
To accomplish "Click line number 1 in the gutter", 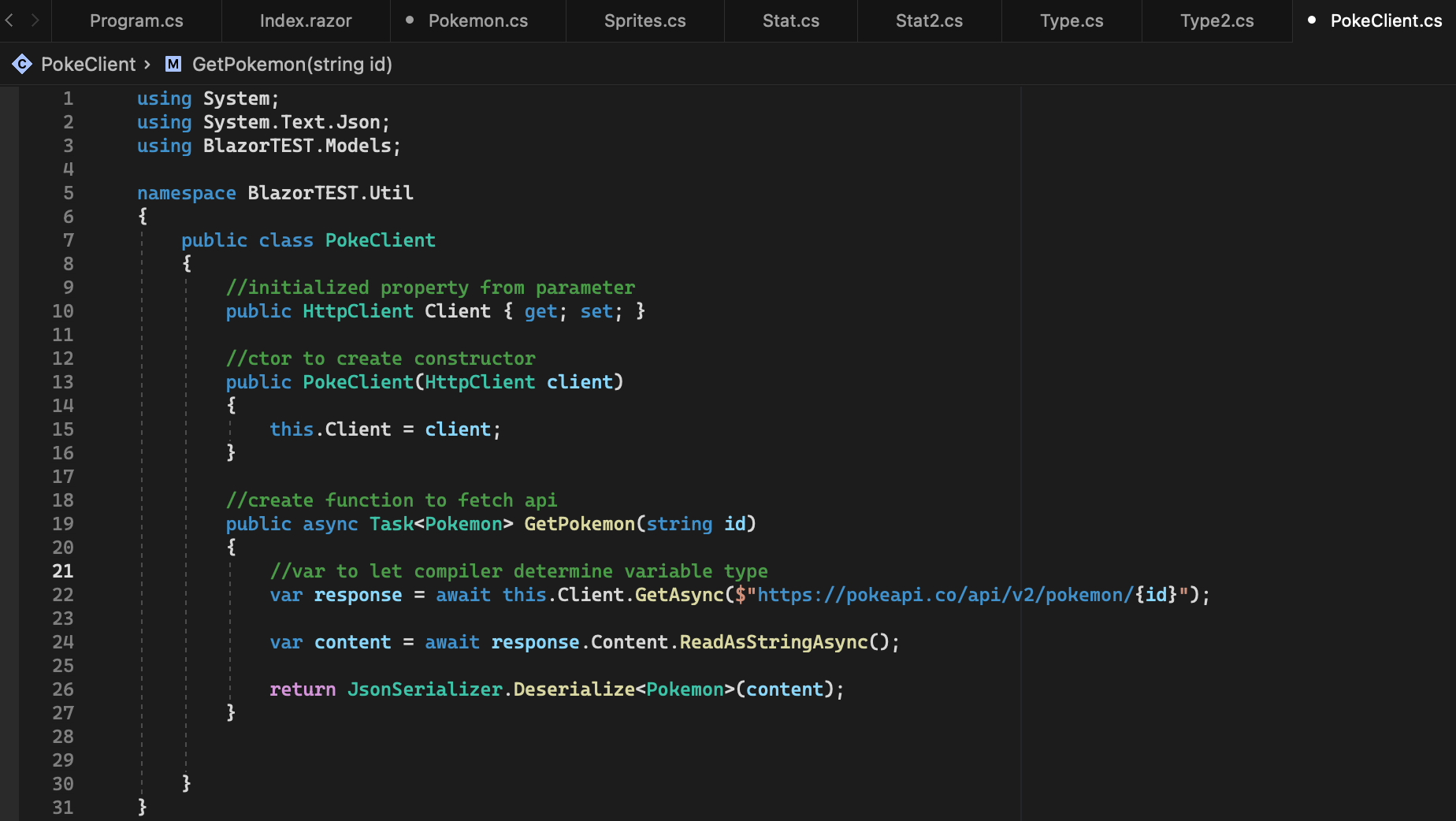I will pos(69,98).
